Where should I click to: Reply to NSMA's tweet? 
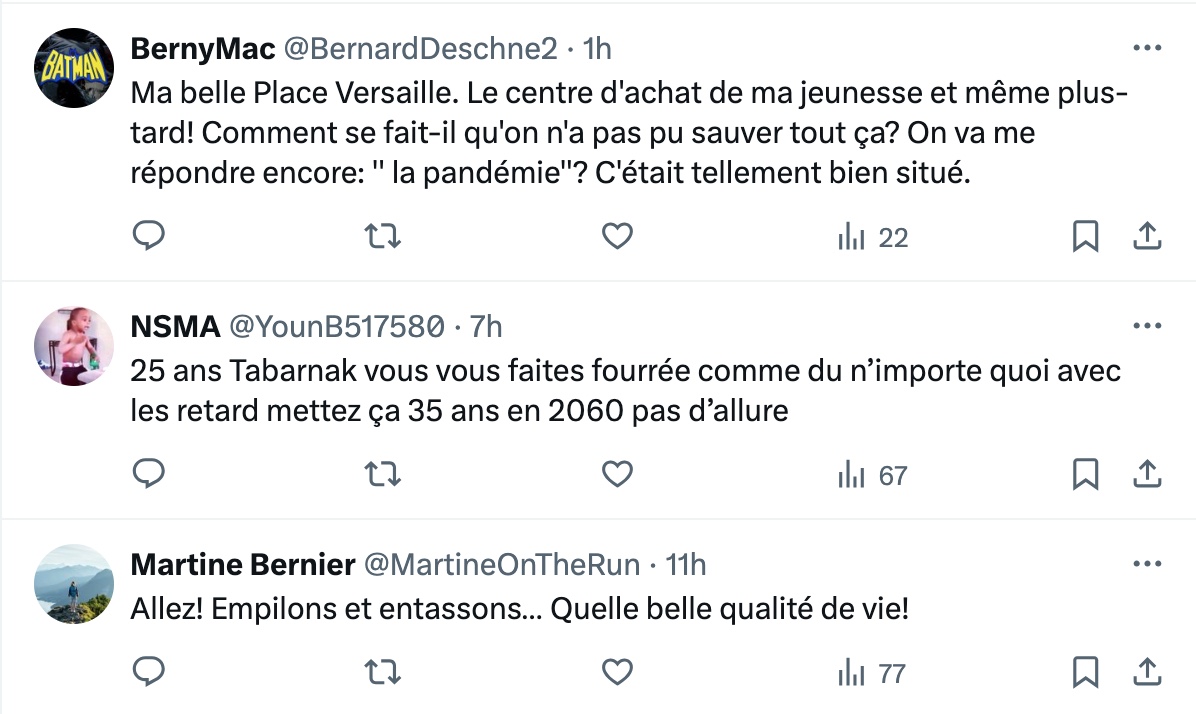coord(148,474)
